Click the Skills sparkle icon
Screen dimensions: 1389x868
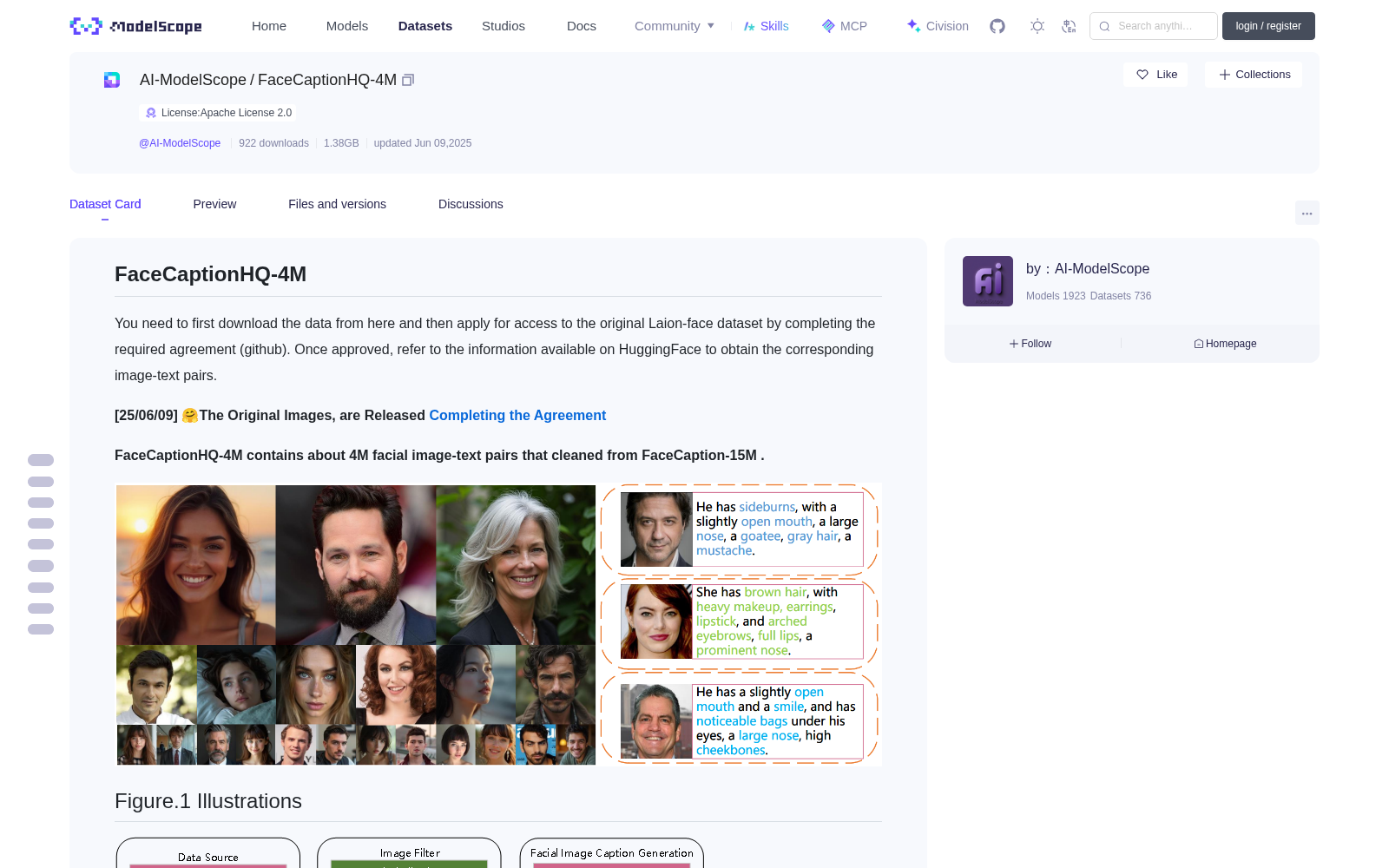tap(749, 26)
